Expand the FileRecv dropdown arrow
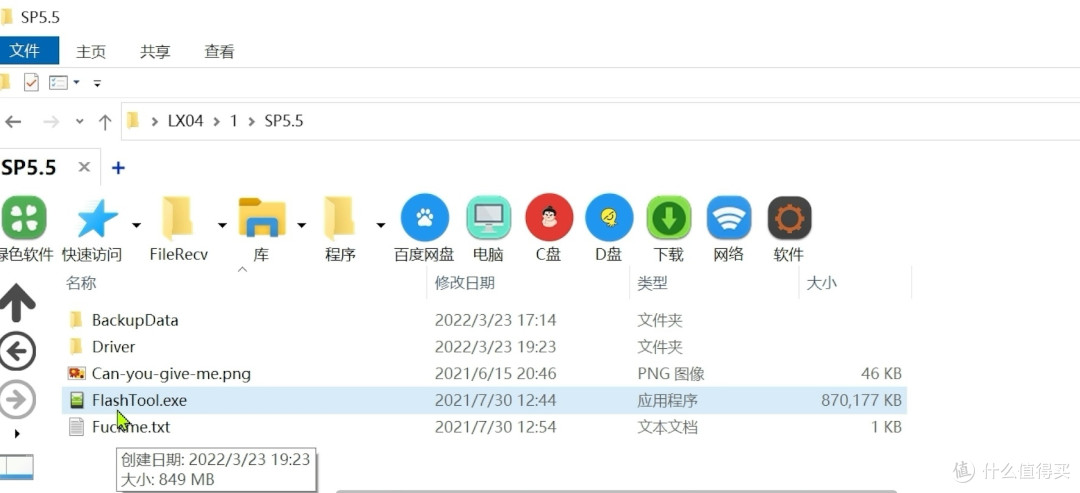This screenshot has width=1080, height=493. [222, 225]
